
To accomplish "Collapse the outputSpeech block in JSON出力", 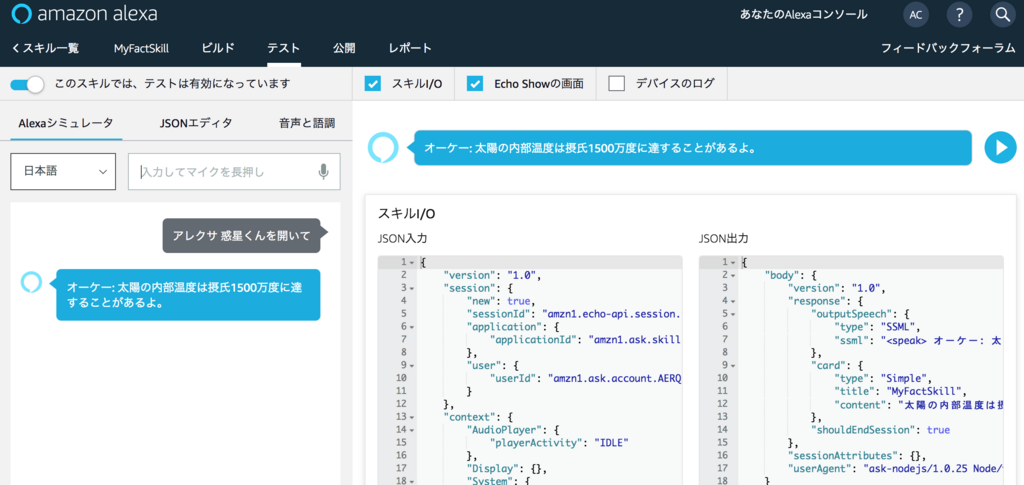I will pos(733,313).
